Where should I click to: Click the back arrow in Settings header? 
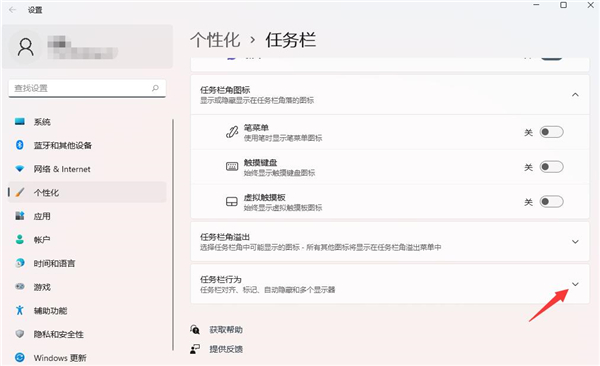click(12, 10)
